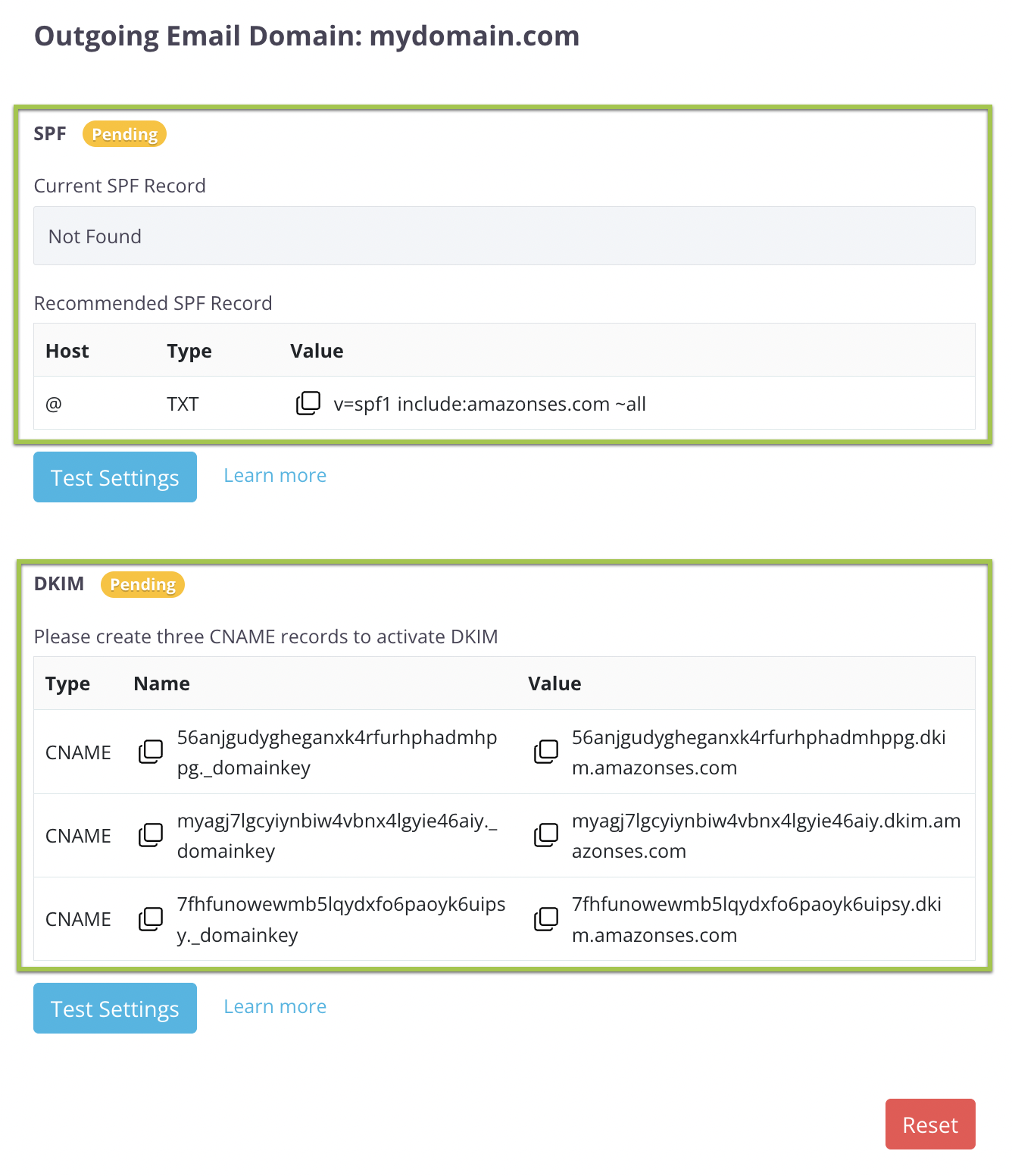
Task: Click the 56anjgudy dkim.amazonses.com value text
Action: click(x=757, y=752)
